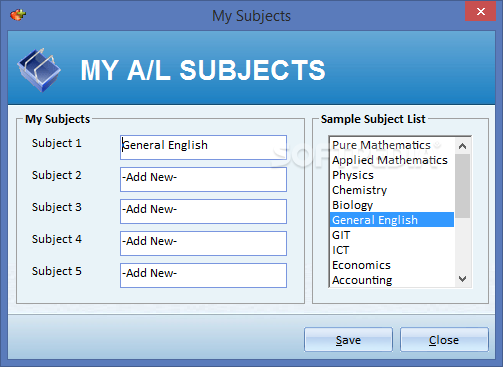Click the Subject 4 Add New field
This screenshot has height=367, width=503.
203,243
